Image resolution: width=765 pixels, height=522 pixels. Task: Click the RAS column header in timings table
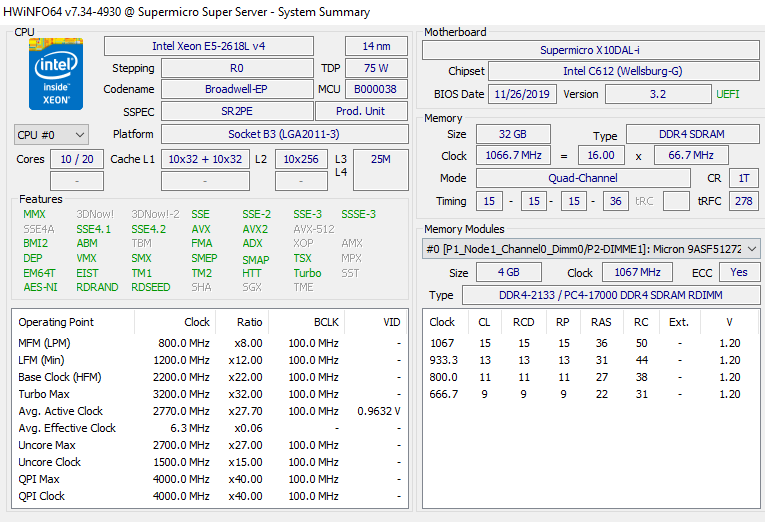[601, 322]
